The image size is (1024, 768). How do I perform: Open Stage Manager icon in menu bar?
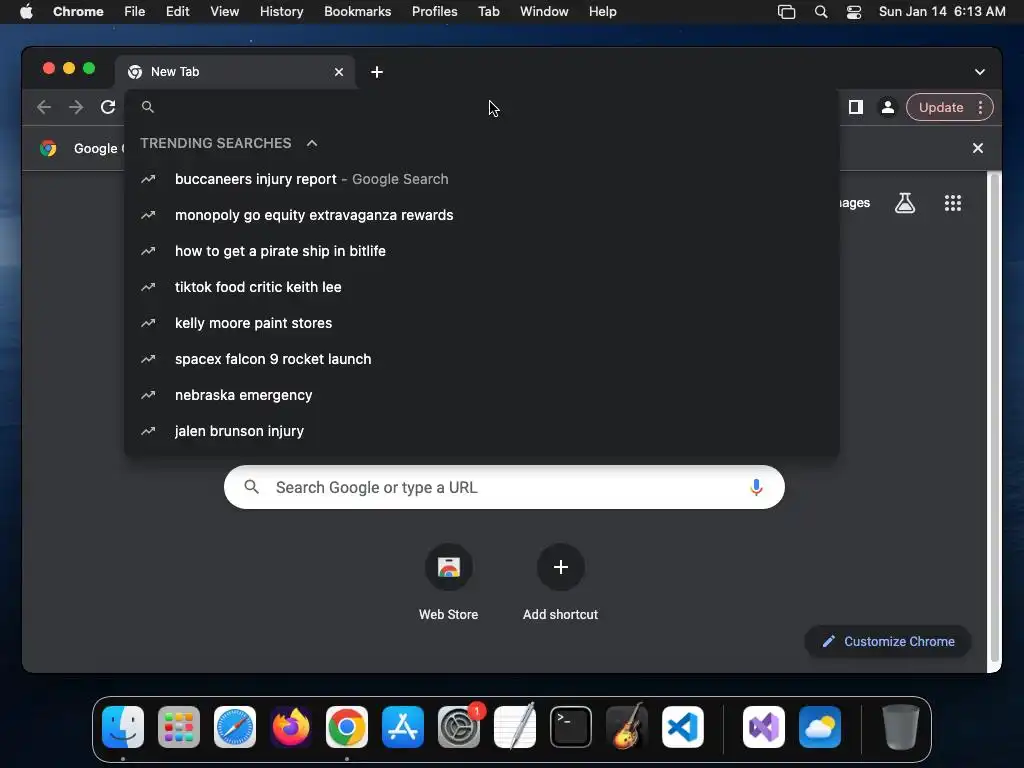[x=786, y=12]
